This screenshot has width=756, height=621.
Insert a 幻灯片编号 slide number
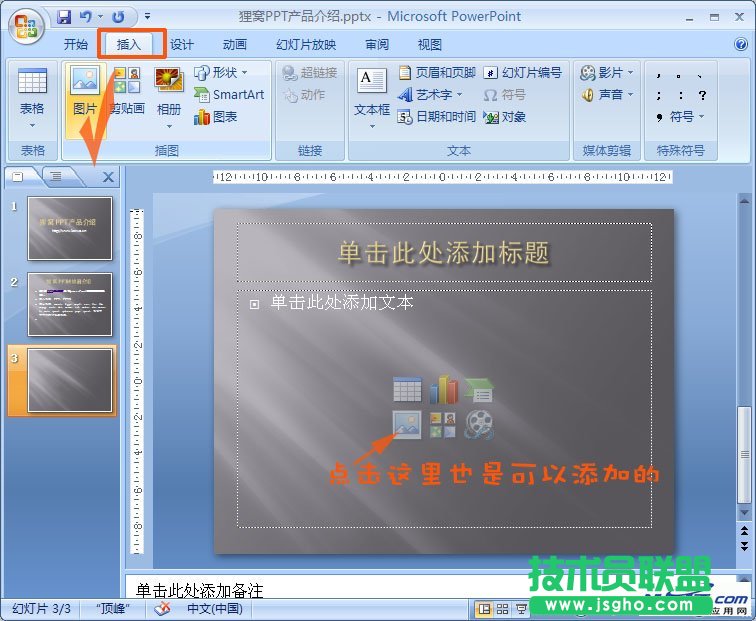[x=522, y=72]
